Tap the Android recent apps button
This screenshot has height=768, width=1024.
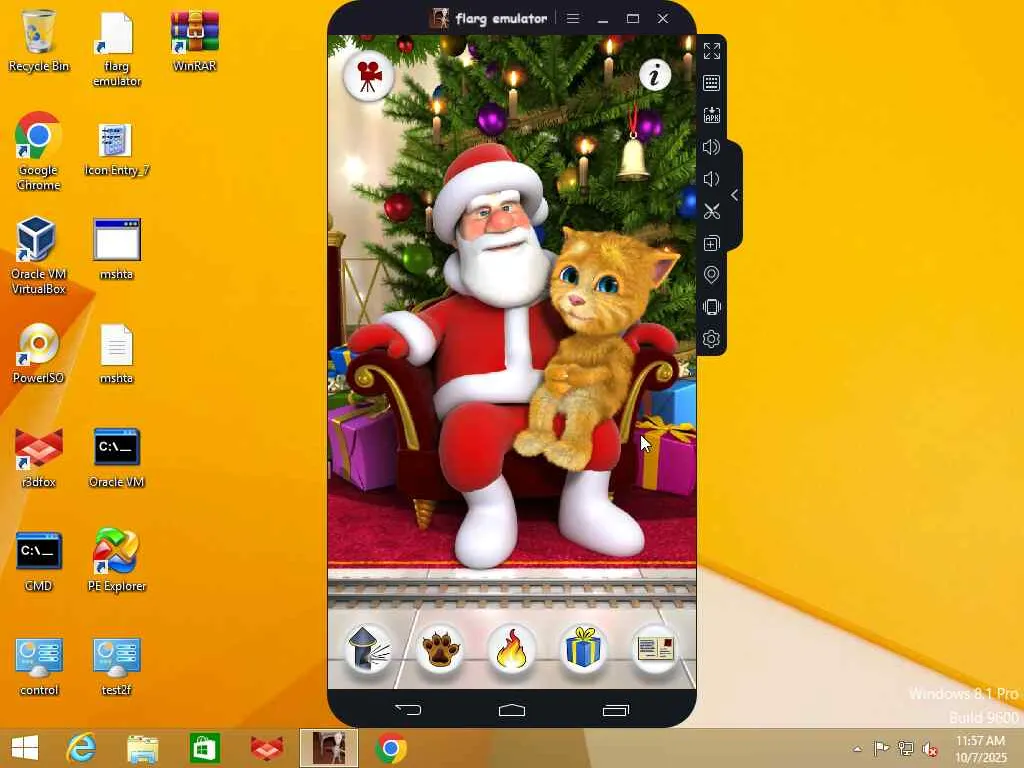pos(615,710)
